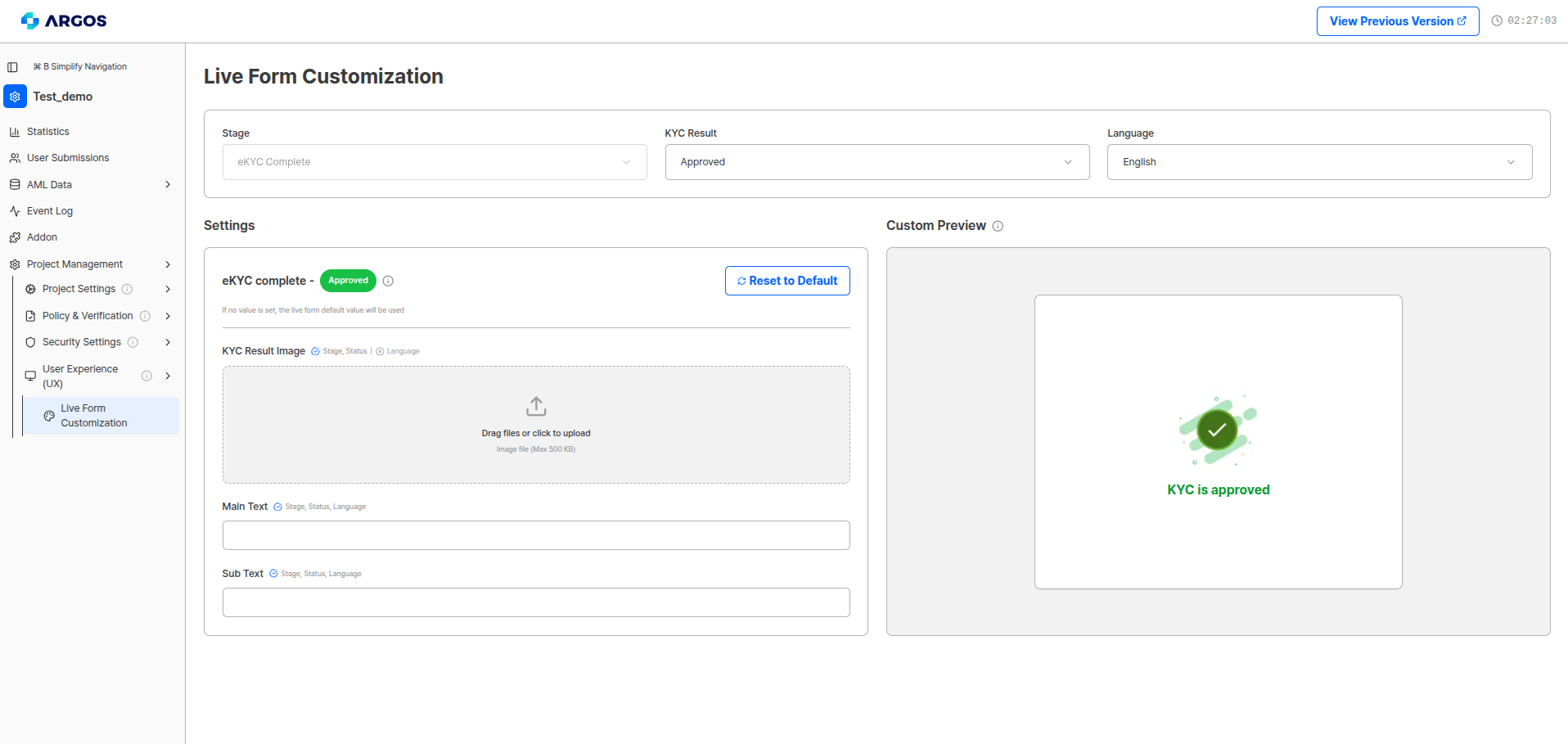Select Live Form Customization in the sidebar
This screenshot has width=1568, height=744.
[x=92, y=415]
